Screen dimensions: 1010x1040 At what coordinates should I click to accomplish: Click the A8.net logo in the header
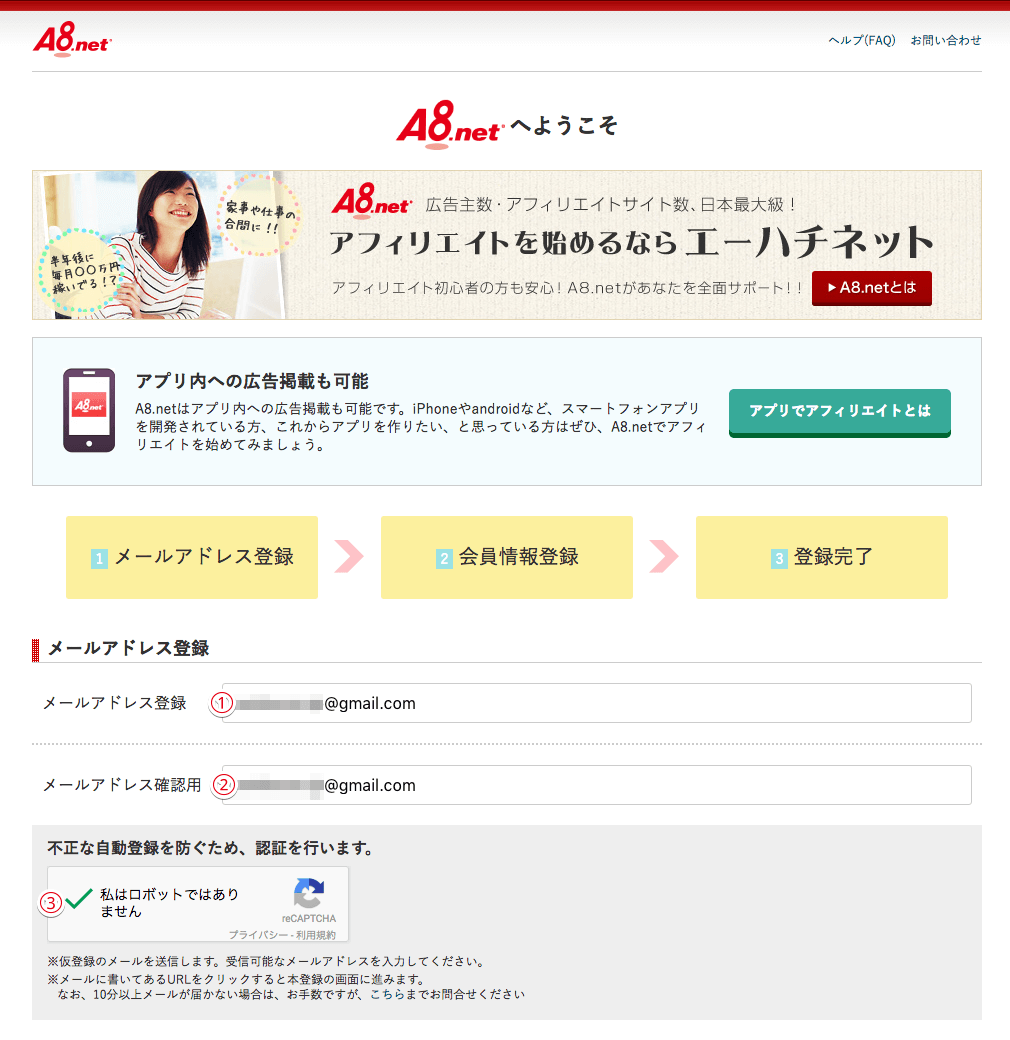(72, 39)
